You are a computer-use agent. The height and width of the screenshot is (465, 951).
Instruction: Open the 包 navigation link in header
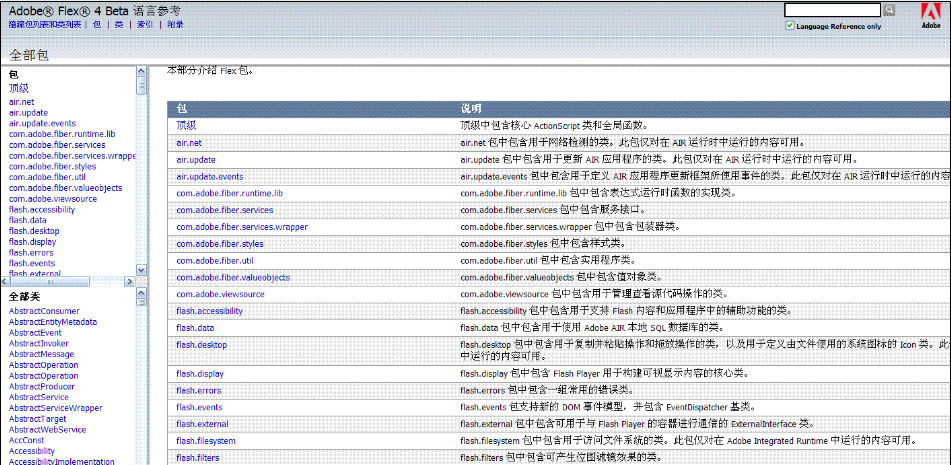coord(96,25)
